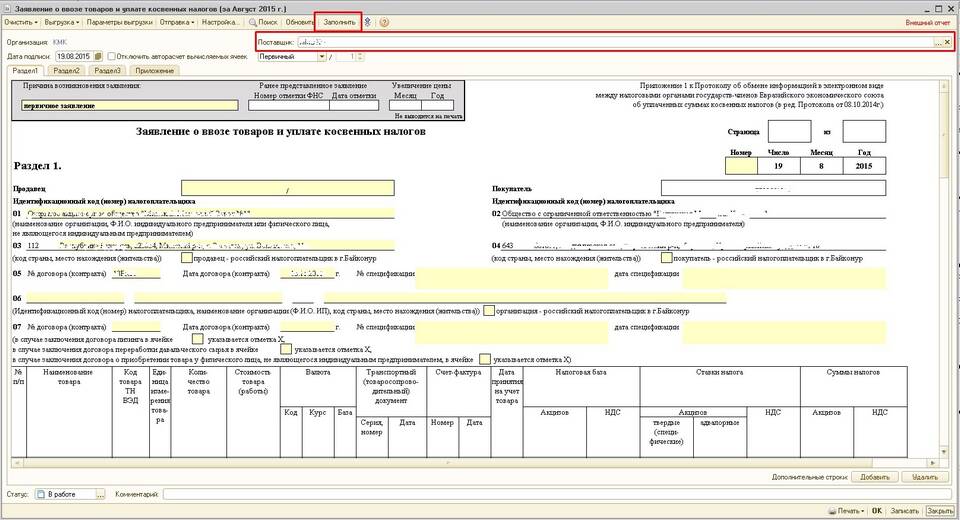
Task: Click the organization name KMK
Action: [x=60, y=42]
